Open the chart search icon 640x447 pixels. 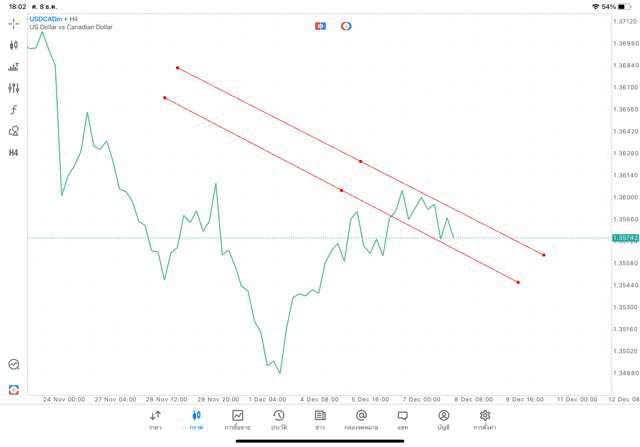(14, 365)
